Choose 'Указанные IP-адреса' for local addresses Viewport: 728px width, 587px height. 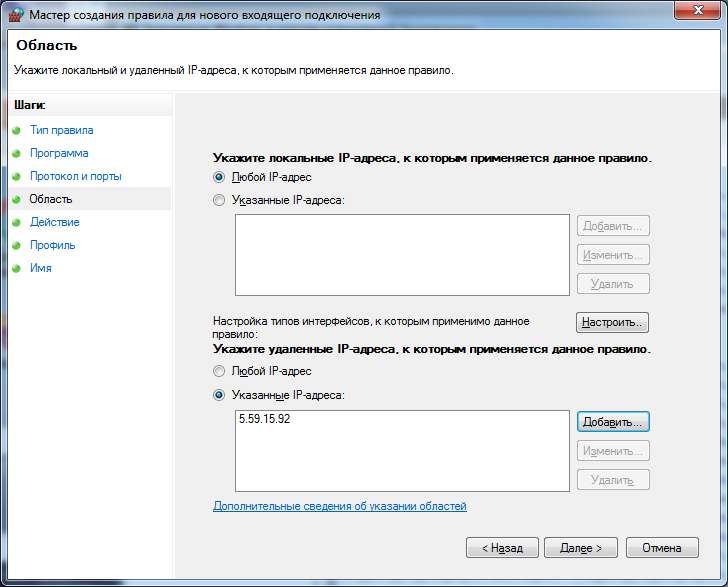(x=219, y=201)
